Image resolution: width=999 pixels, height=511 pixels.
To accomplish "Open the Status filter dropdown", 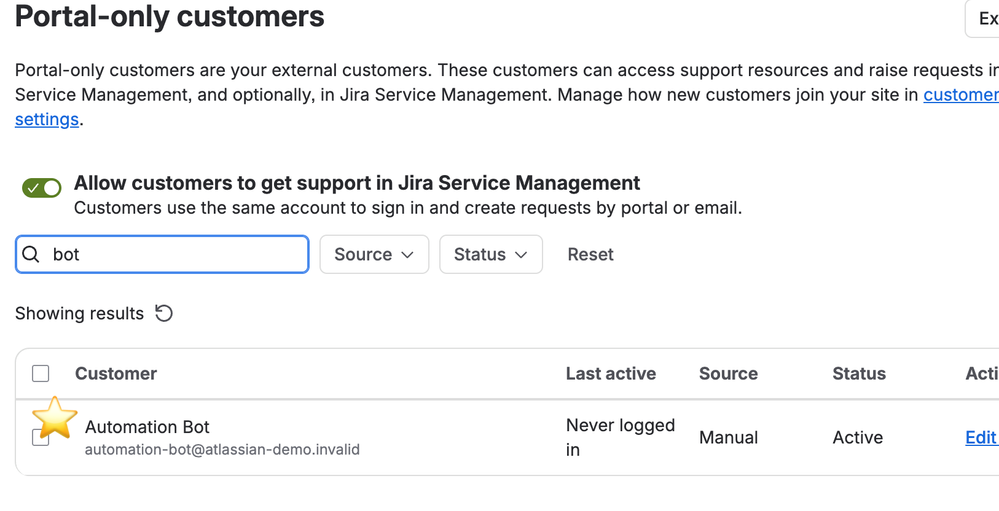I will (x=491, y=254).
